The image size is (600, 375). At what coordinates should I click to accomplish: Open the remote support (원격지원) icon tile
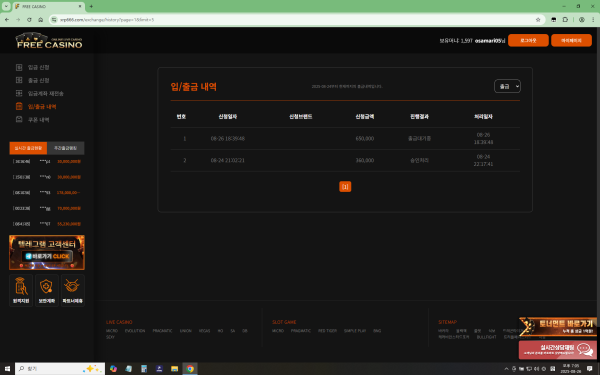(x=21, y=290)
